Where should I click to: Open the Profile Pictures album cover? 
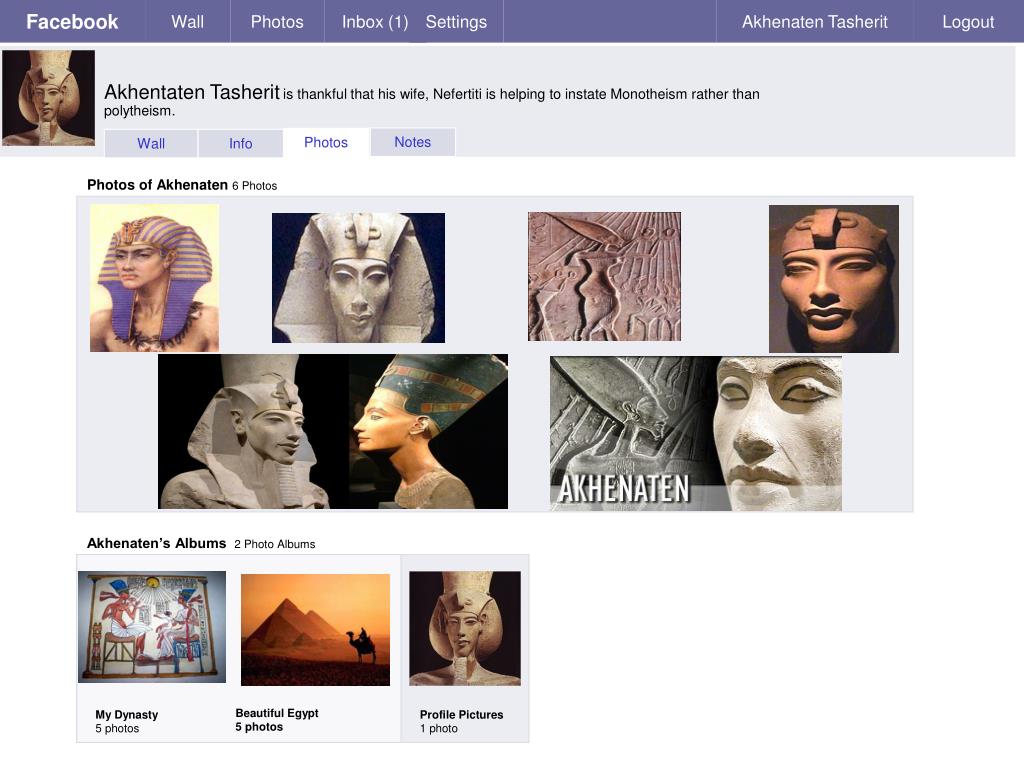click(465, 628)
